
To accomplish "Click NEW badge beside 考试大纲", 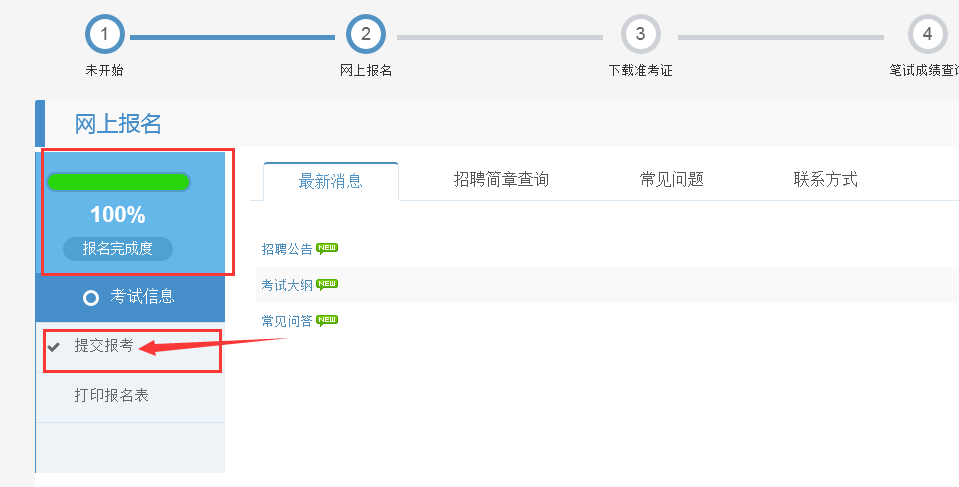I will pos(327,284).
